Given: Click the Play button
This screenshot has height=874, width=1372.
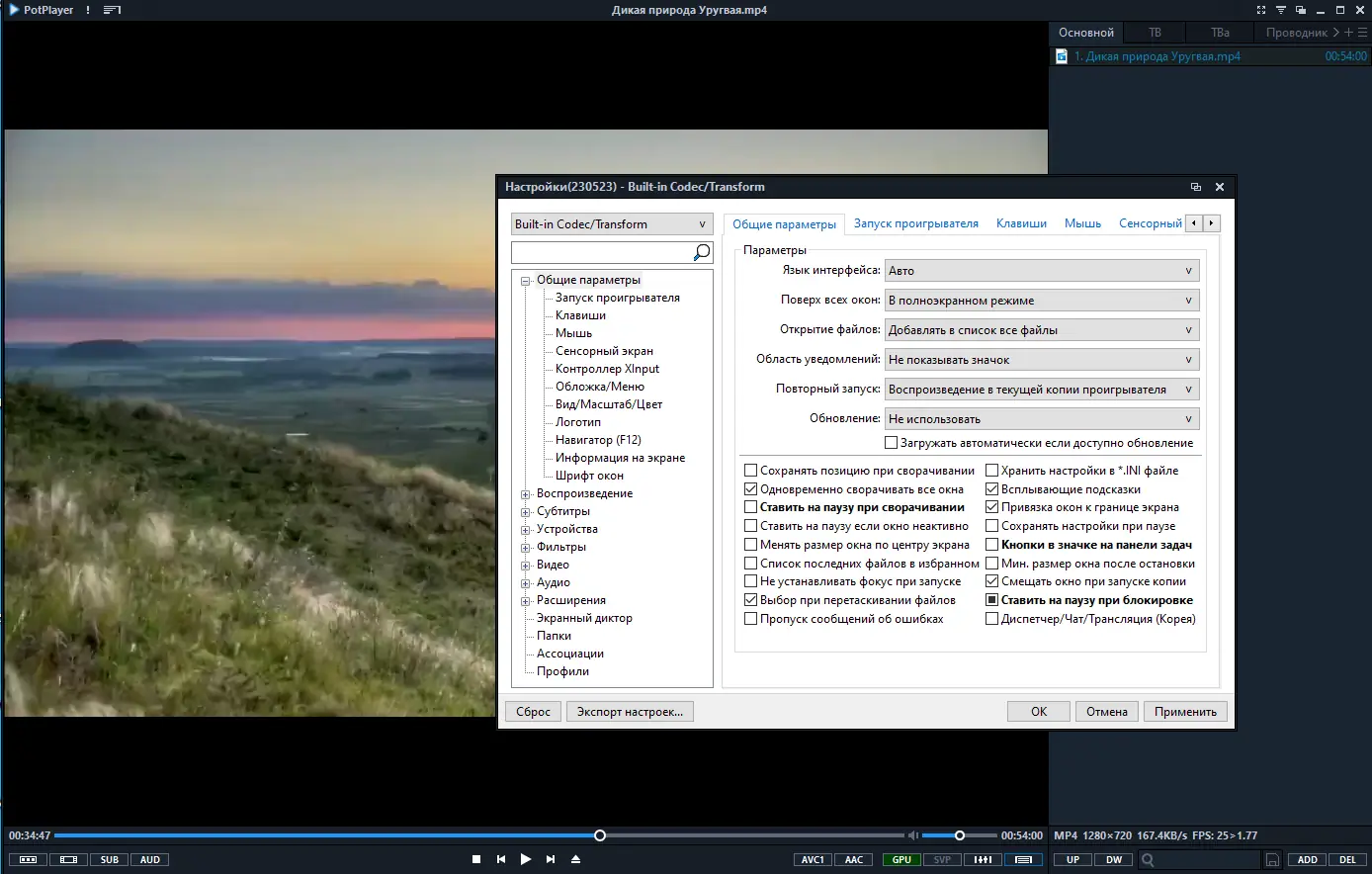Looking at the screenshot, I should click(526, 859).
